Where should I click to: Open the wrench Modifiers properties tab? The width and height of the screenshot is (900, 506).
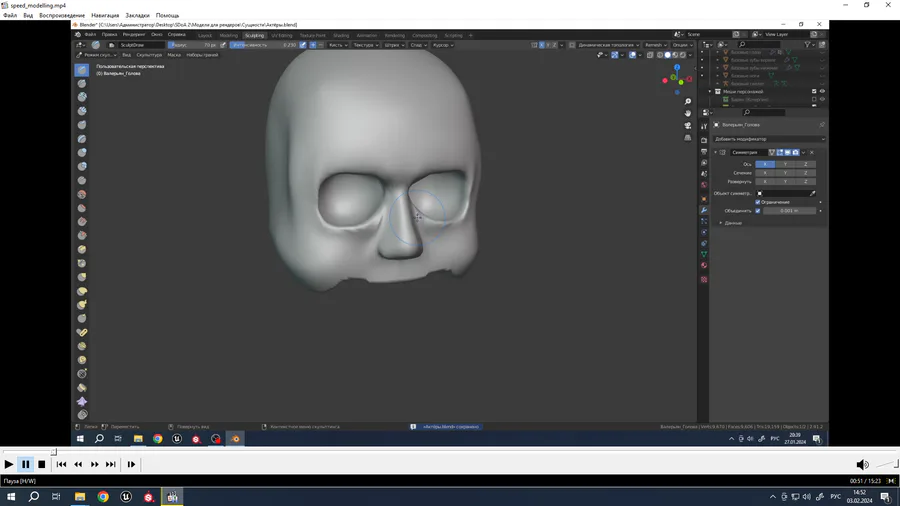pos(704,210)
